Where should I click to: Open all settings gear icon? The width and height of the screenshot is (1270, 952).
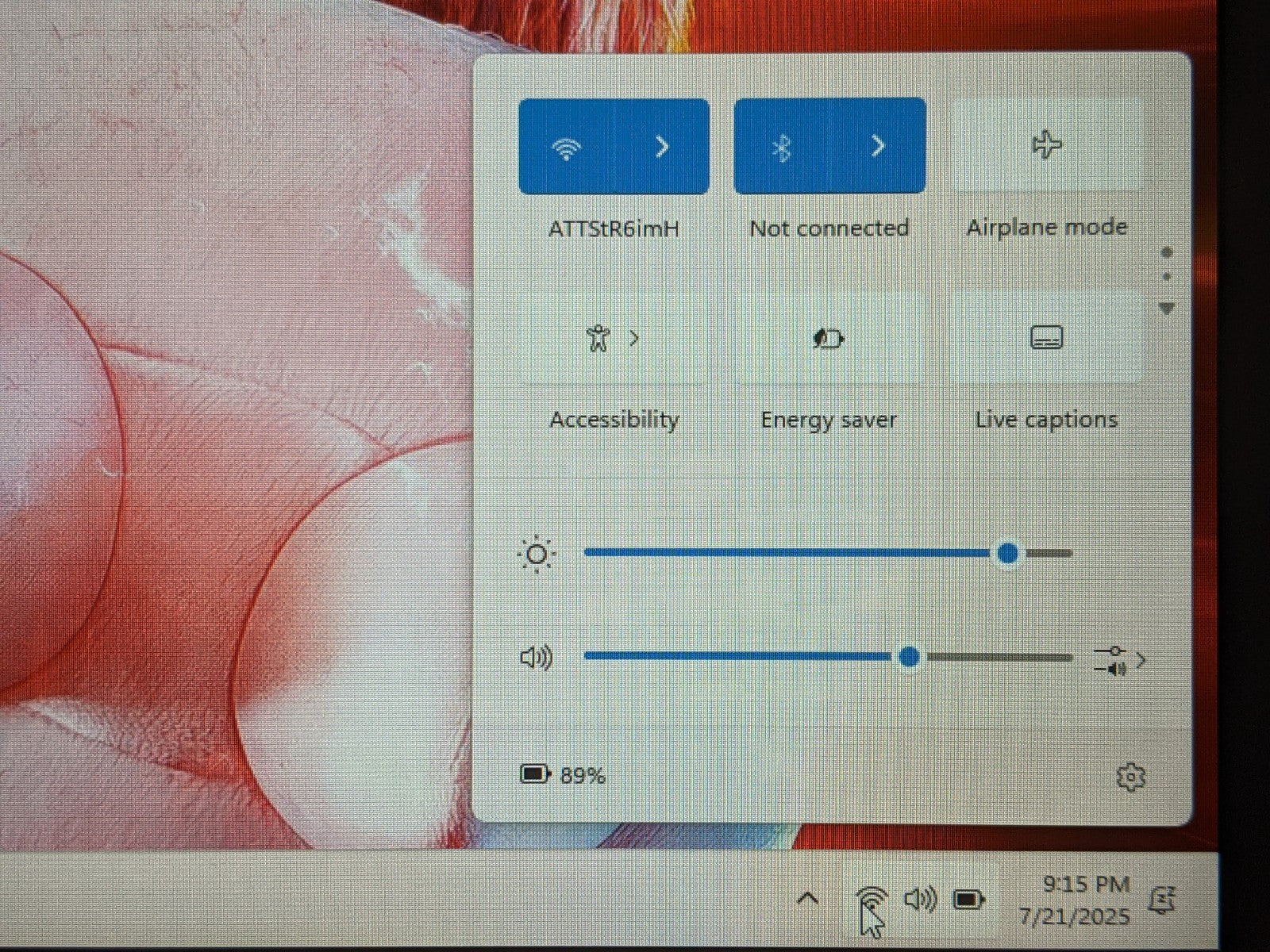pyautogui.click(x=1130, y=777)
